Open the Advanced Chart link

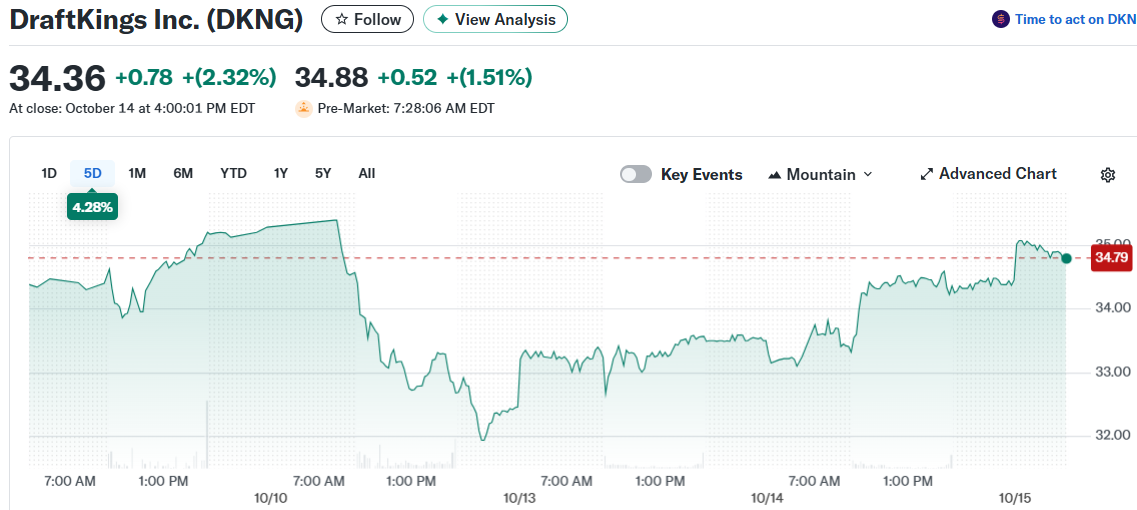[x=997, y=174]
